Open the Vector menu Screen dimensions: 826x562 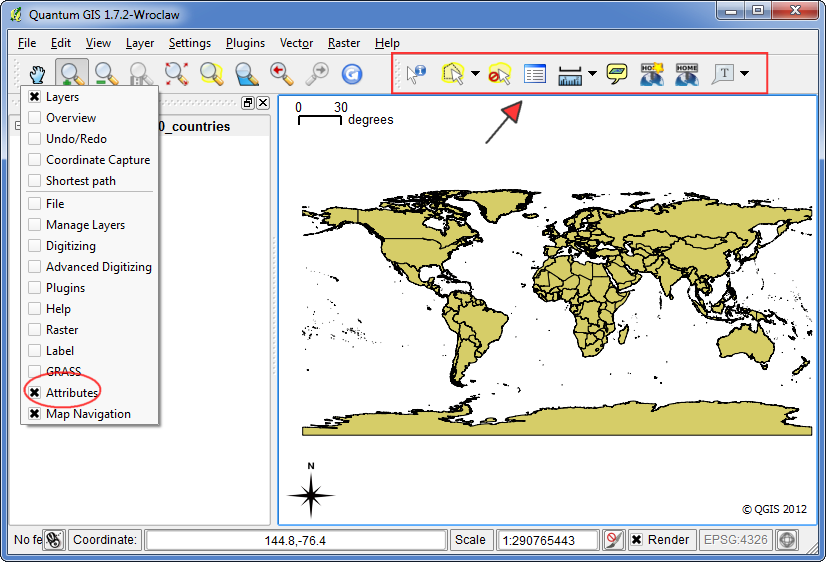(x=296, y=43)
